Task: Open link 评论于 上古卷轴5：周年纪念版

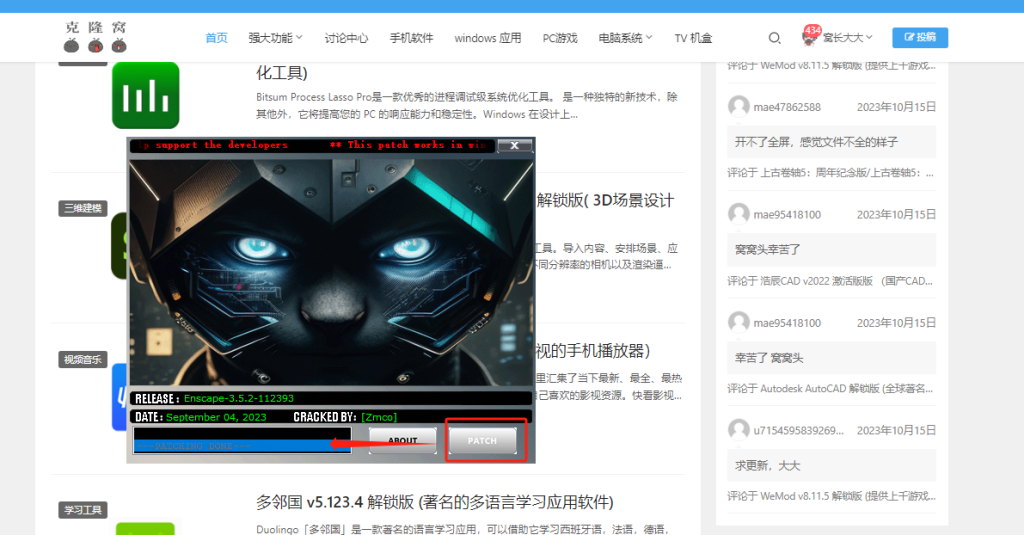Action: pos(831,173)
